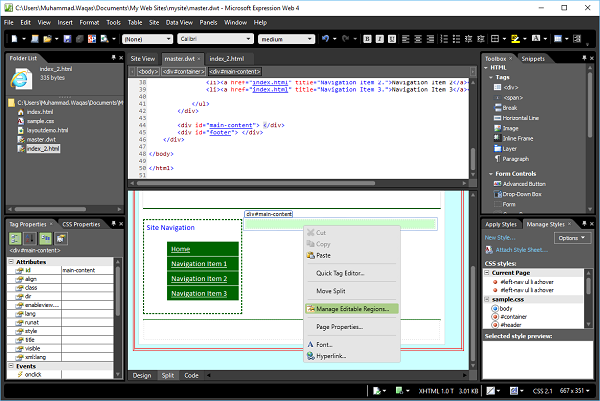
Task: Click the show categorized list icon in Tag Properties
Action: tap(17, 239)
